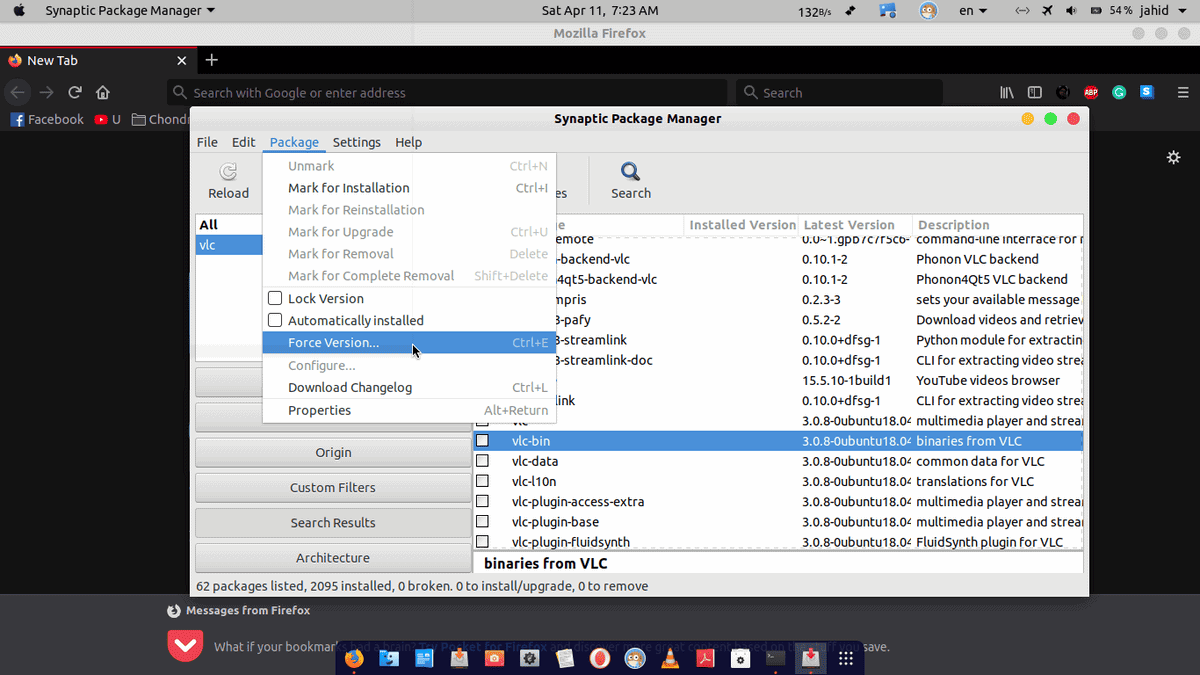
Task: Open the PDF reader icon in the dock
Action: pos(704,659)
